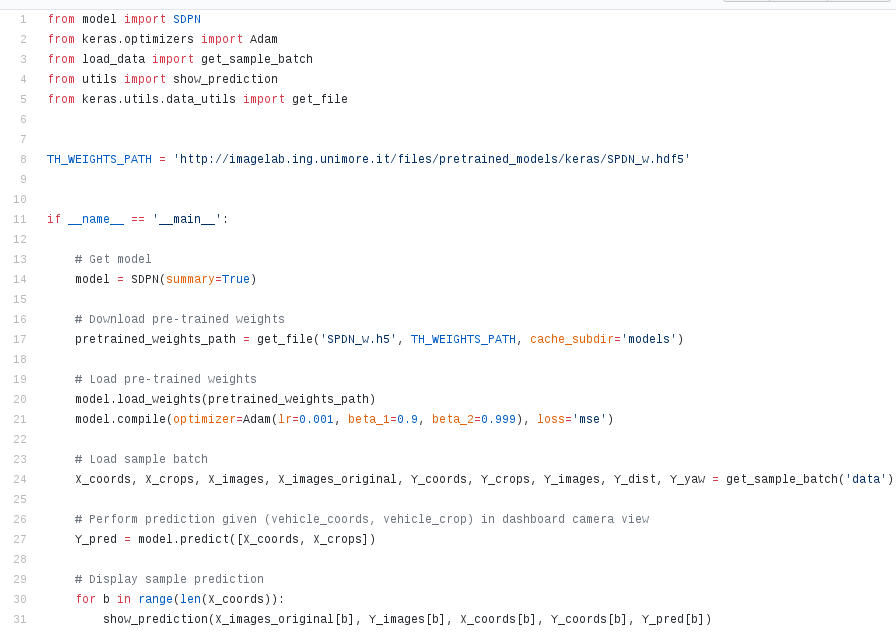Click the "# Download pre-trained weights" comment
The height and width of the screenshot is (632, 896).
(x=180, y=319)
